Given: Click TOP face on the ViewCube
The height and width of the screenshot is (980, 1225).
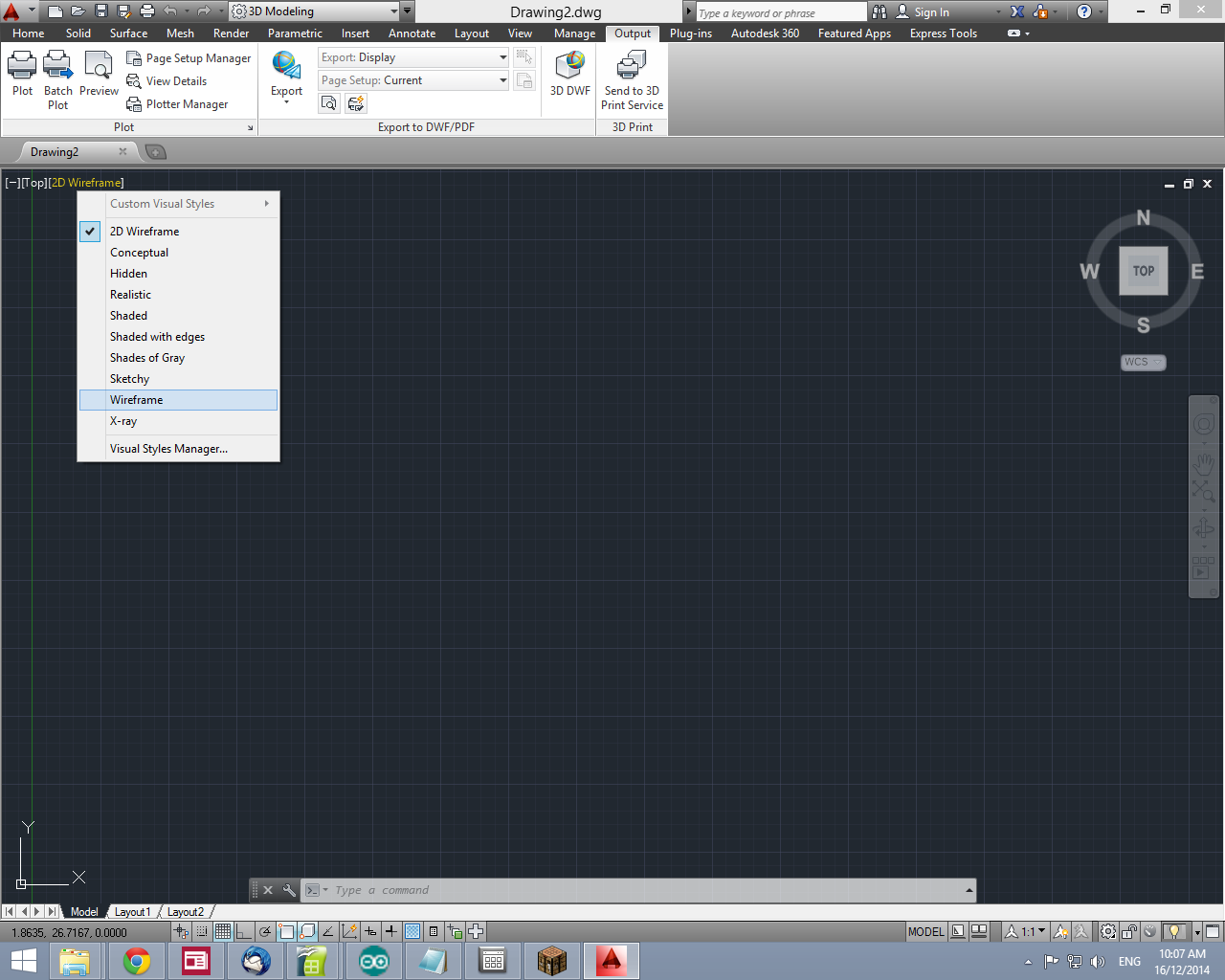Looking at the screenshot, I should click(1143, 271).
